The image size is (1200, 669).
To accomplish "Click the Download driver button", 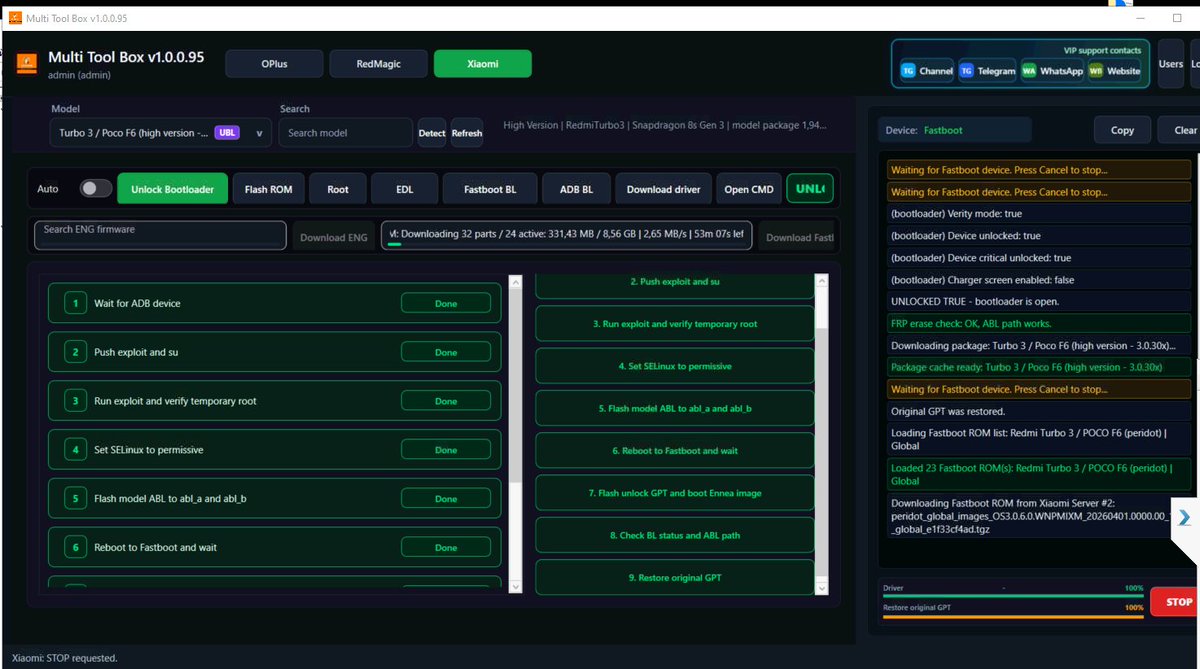I will [664, 189].
